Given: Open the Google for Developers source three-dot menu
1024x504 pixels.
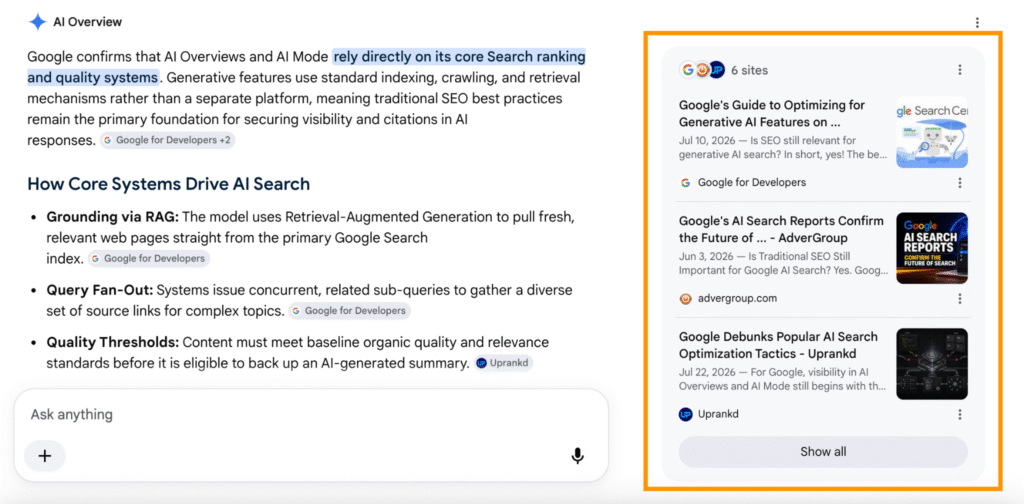Looking at the screenshot, I should coord(959,183).
